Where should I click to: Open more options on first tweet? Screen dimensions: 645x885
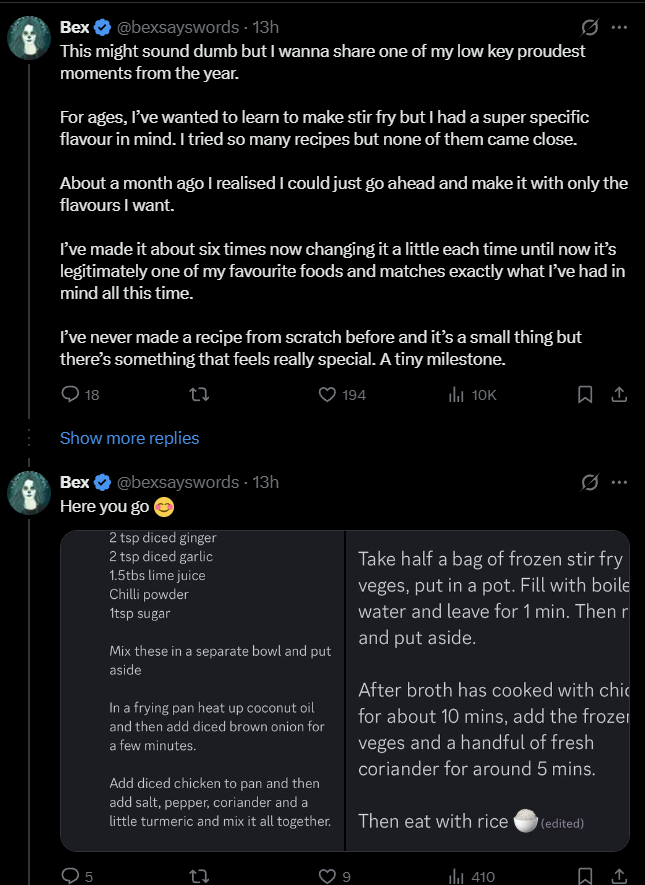620,27
